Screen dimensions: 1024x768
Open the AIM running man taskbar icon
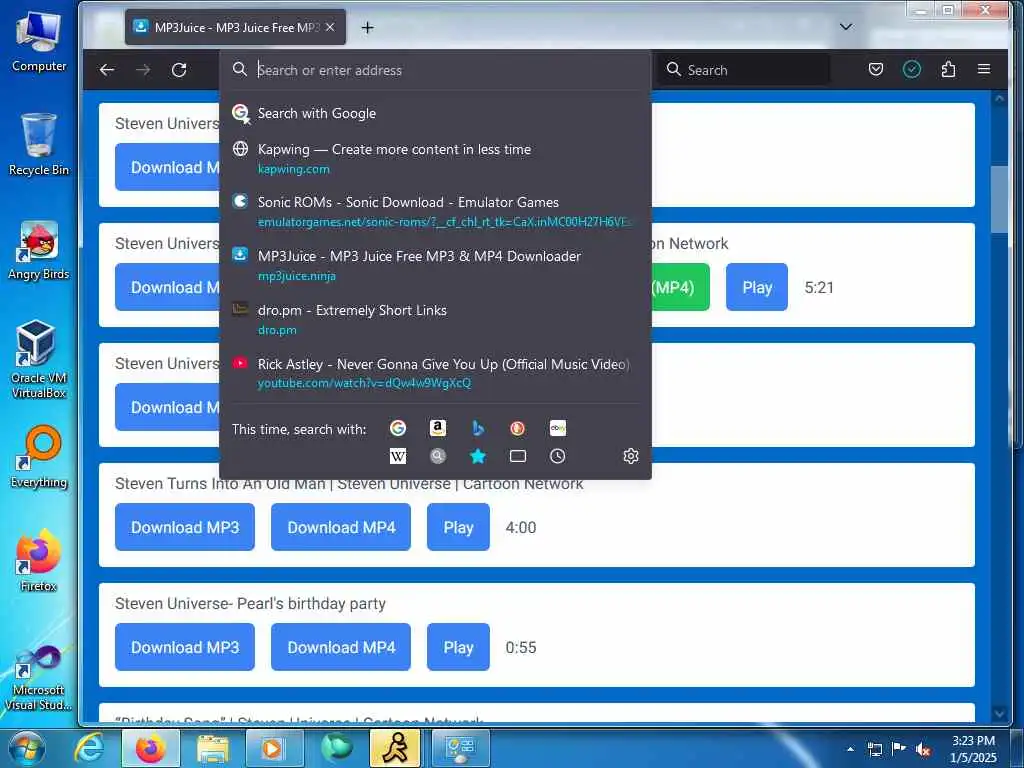(395, 748)
